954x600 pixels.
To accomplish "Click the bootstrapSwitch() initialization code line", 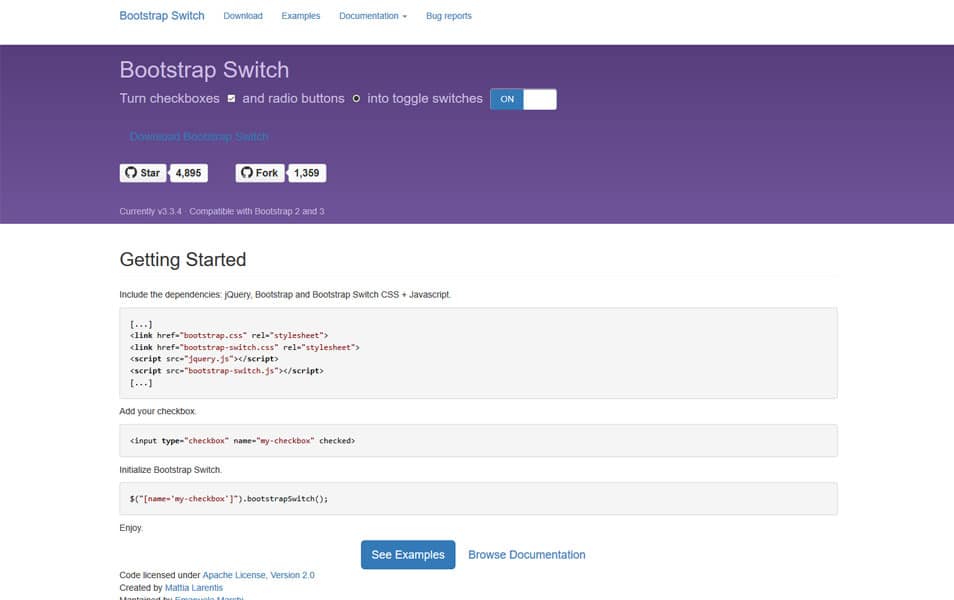I will point(229,499).
